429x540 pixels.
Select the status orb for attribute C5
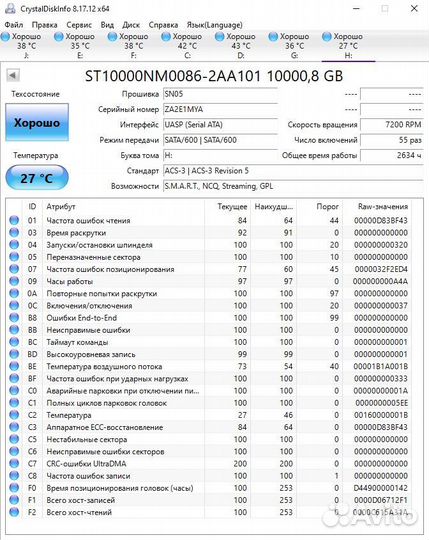click(14, 439)
